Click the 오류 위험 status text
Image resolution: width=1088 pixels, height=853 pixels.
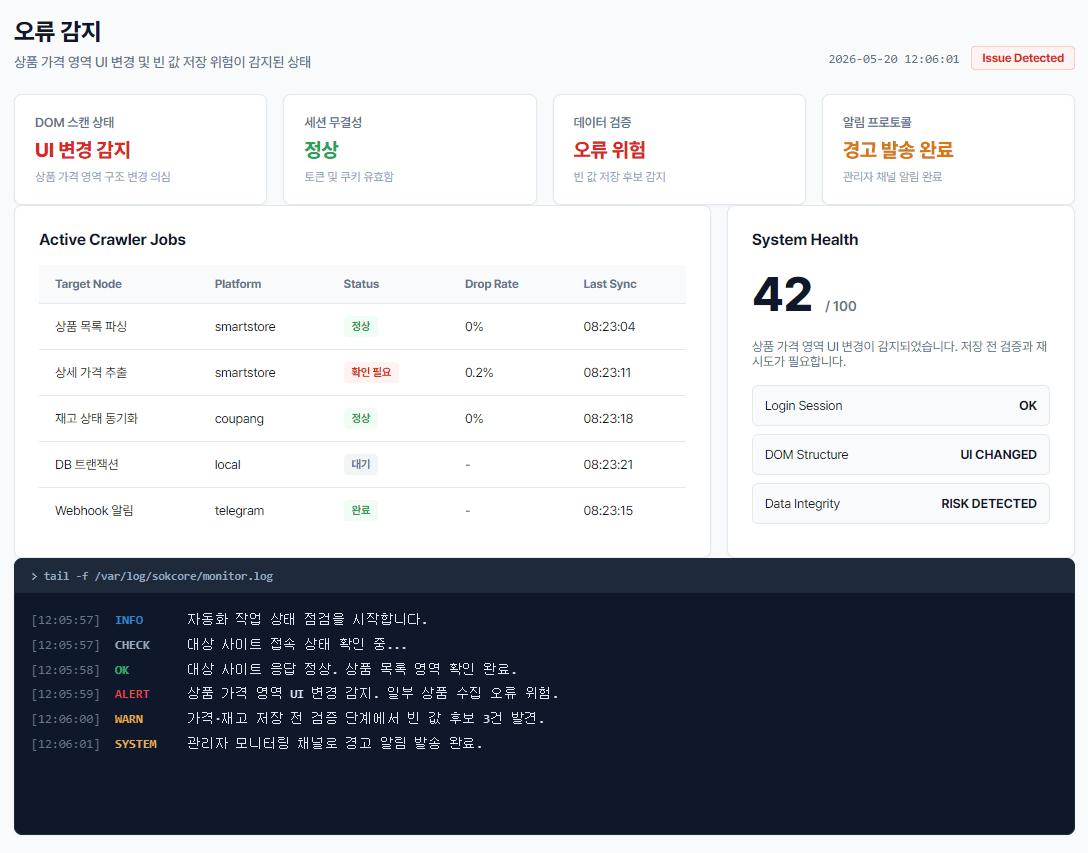point(609,150)
